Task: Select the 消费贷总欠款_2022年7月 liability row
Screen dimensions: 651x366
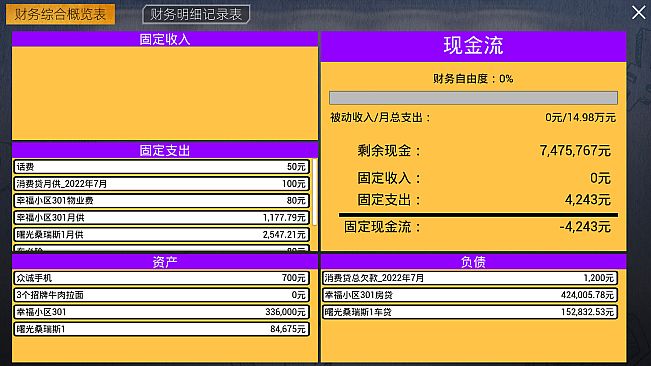Action: click(x=470, y=278)
